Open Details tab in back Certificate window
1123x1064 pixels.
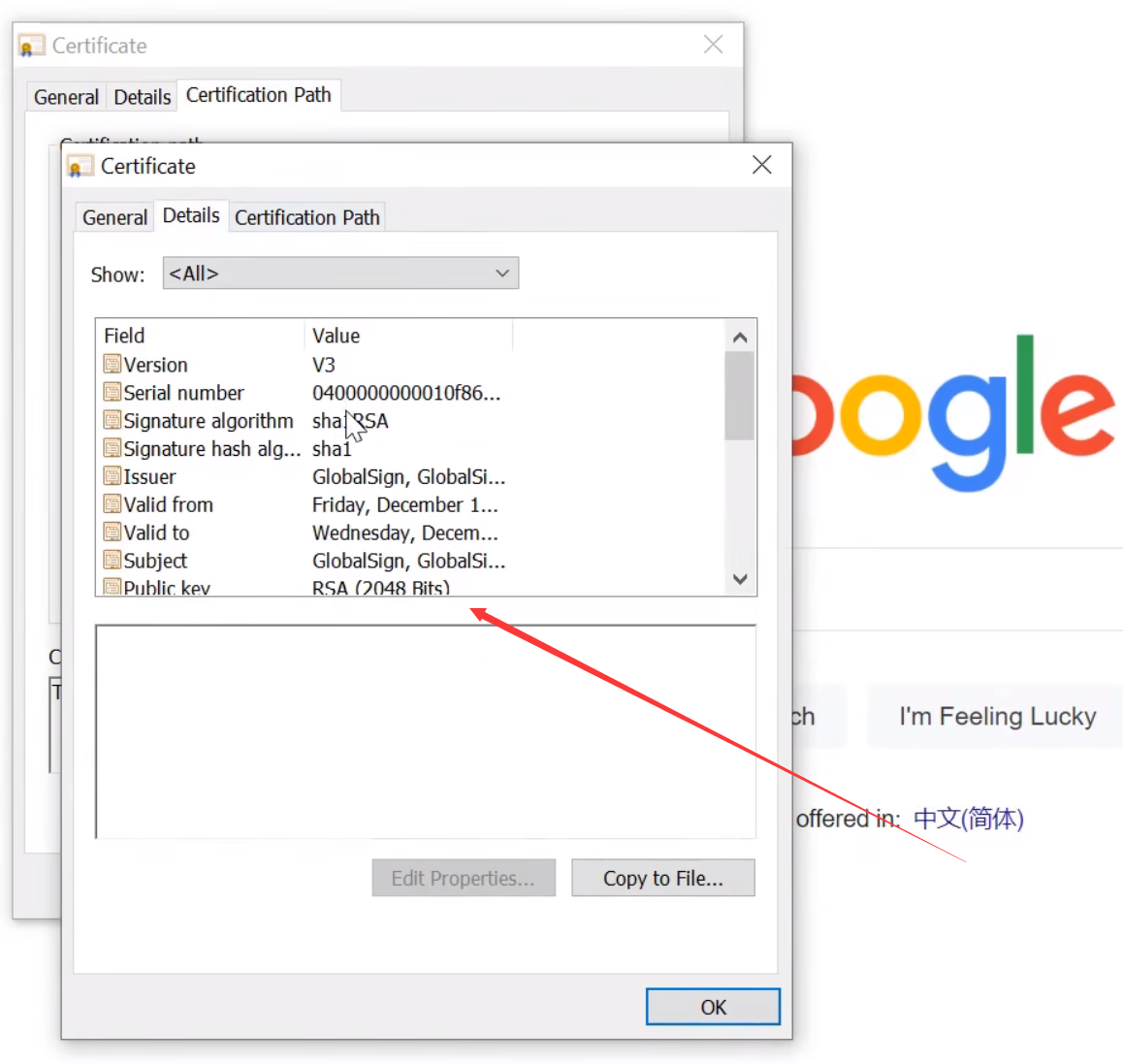coord(142,97)
